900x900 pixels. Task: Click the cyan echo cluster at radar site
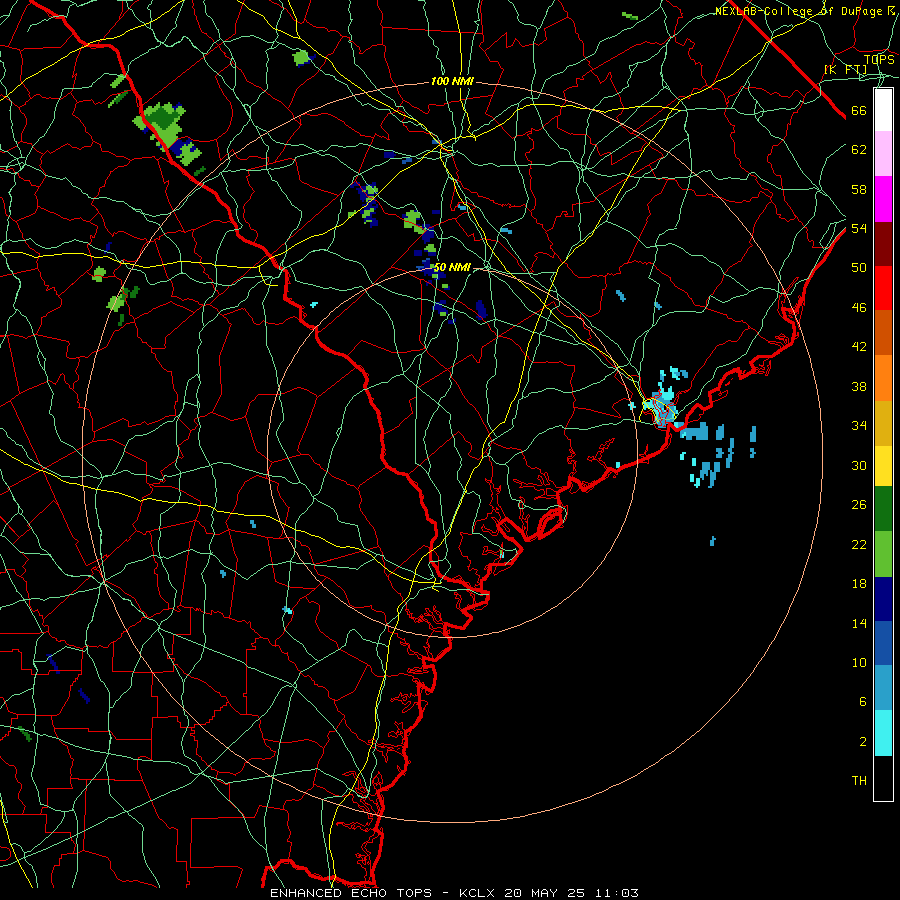pyautogui.click(x=662, y=406)
